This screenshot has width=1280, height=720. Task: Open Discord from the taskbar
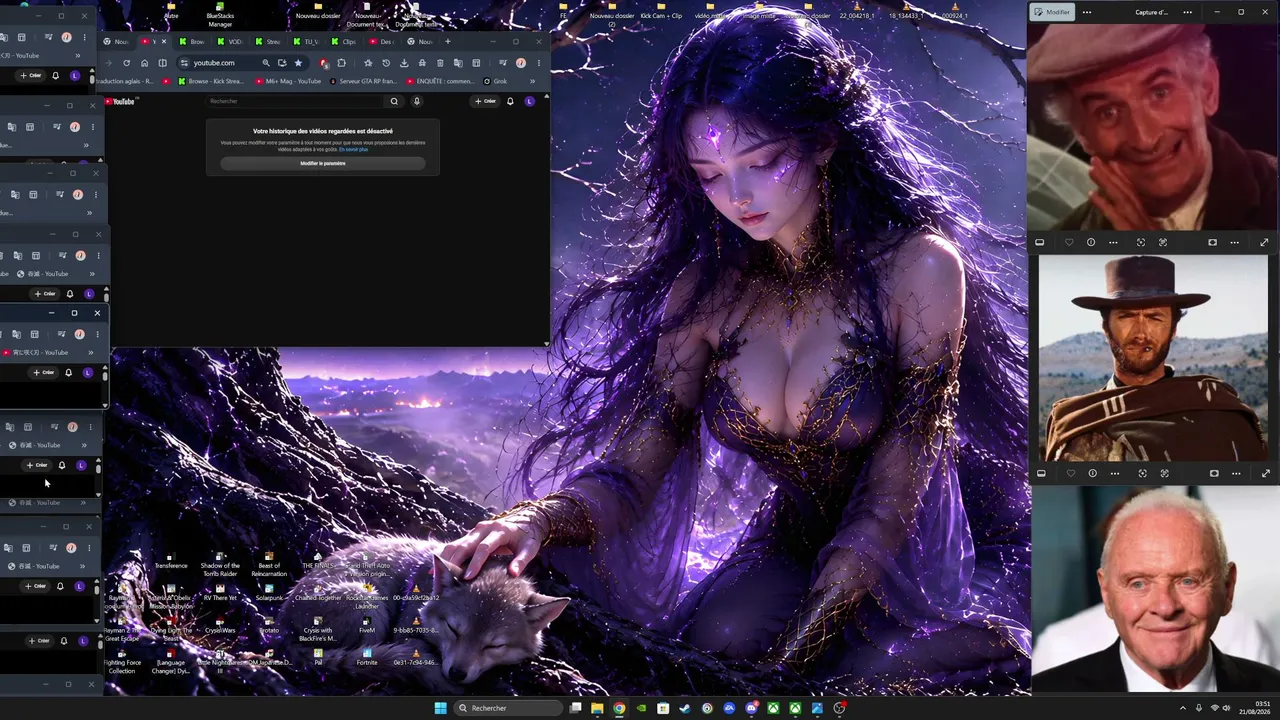pyautogui.click(x=751, y=708)
